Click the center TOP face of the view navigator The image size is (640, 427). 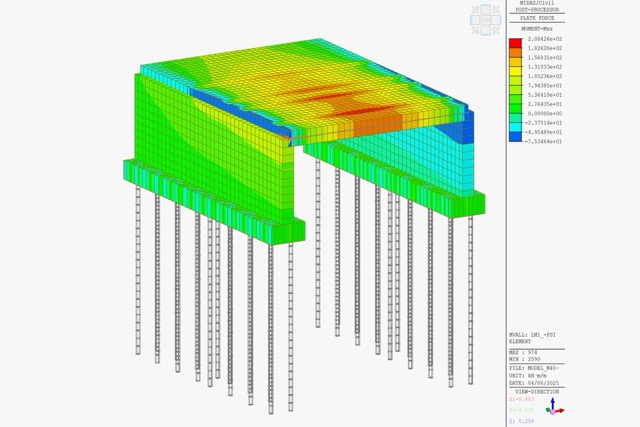486,20
